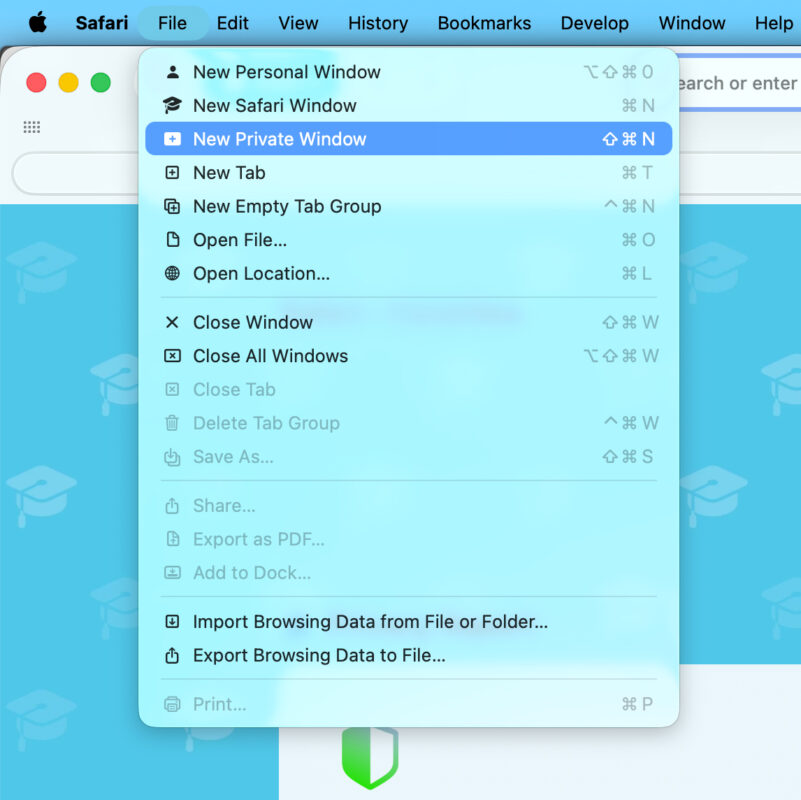This screenshot has height=800, width=801.
Task: Choose New Personal Window
Action: coord(409,72)
